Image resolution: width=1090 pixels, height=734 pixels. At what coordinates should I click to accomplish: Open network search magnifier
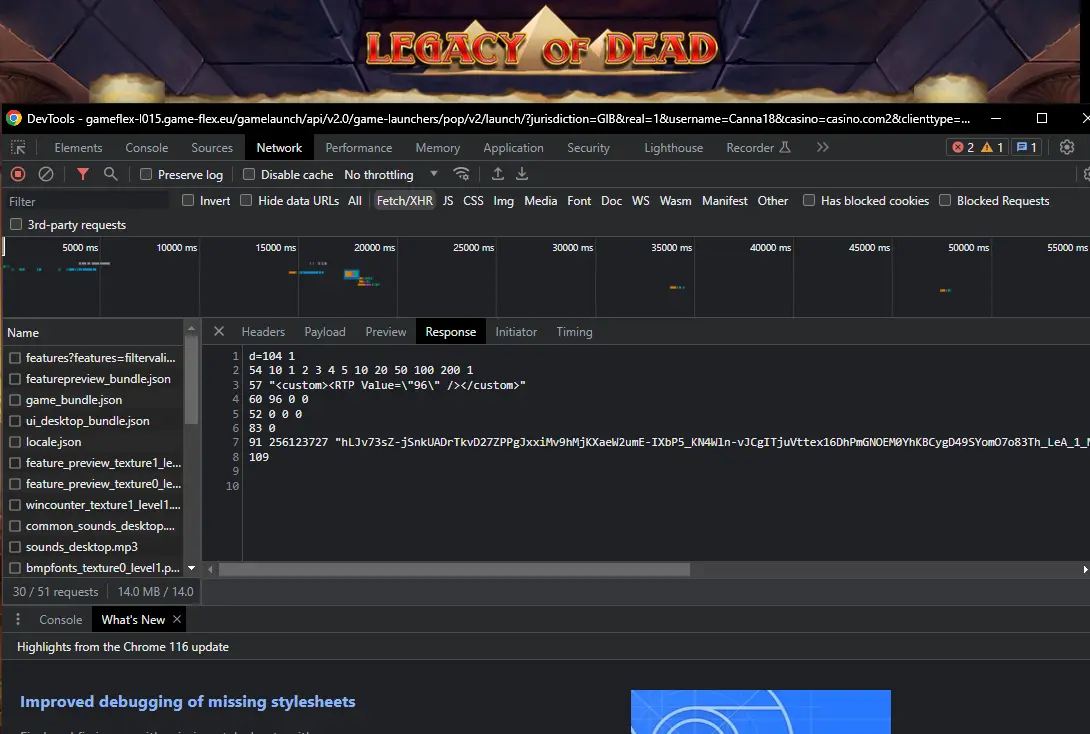111,174
